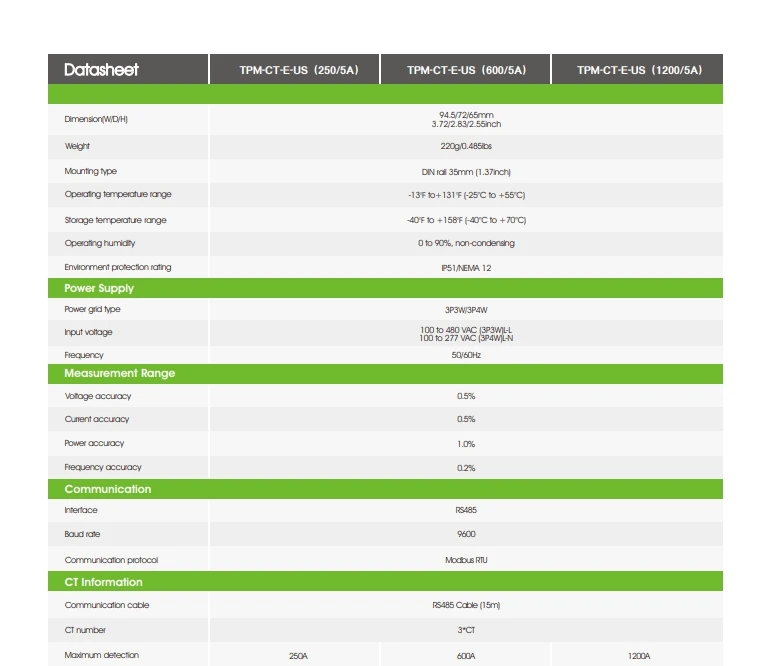The height and width of the screenshot is (666, 772).
Task: Click the Power Supply section heading
Action: (99, 288)
